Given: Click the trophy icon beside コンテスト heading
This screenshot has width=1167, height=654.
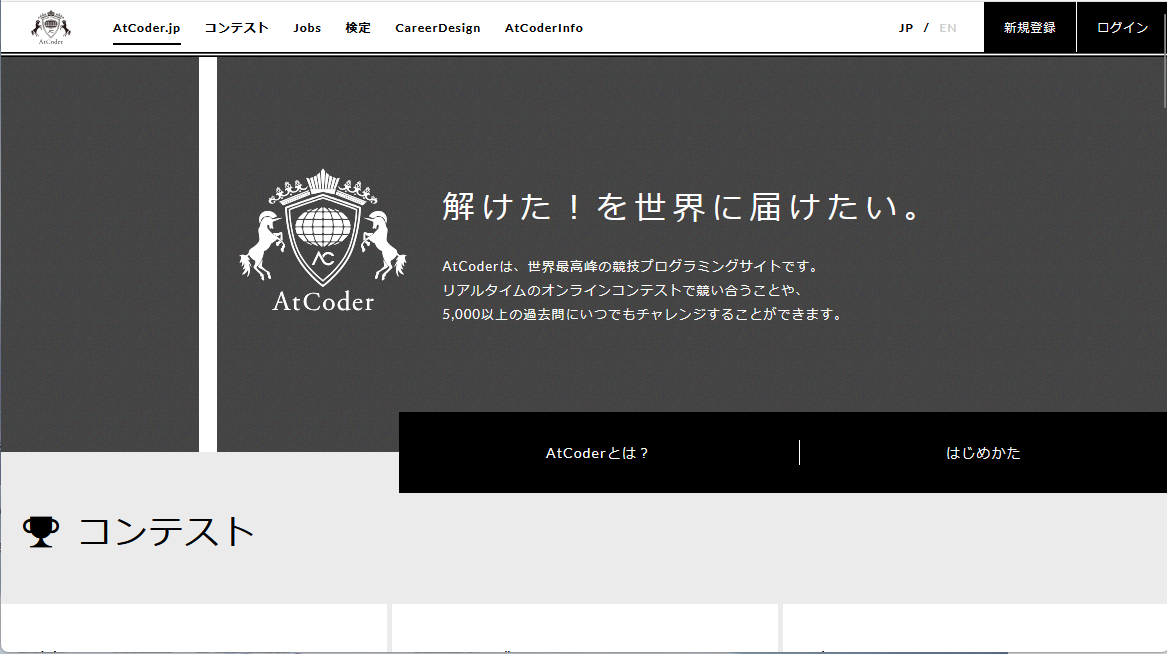Looking at the screenshot, I should coord(40,531).
